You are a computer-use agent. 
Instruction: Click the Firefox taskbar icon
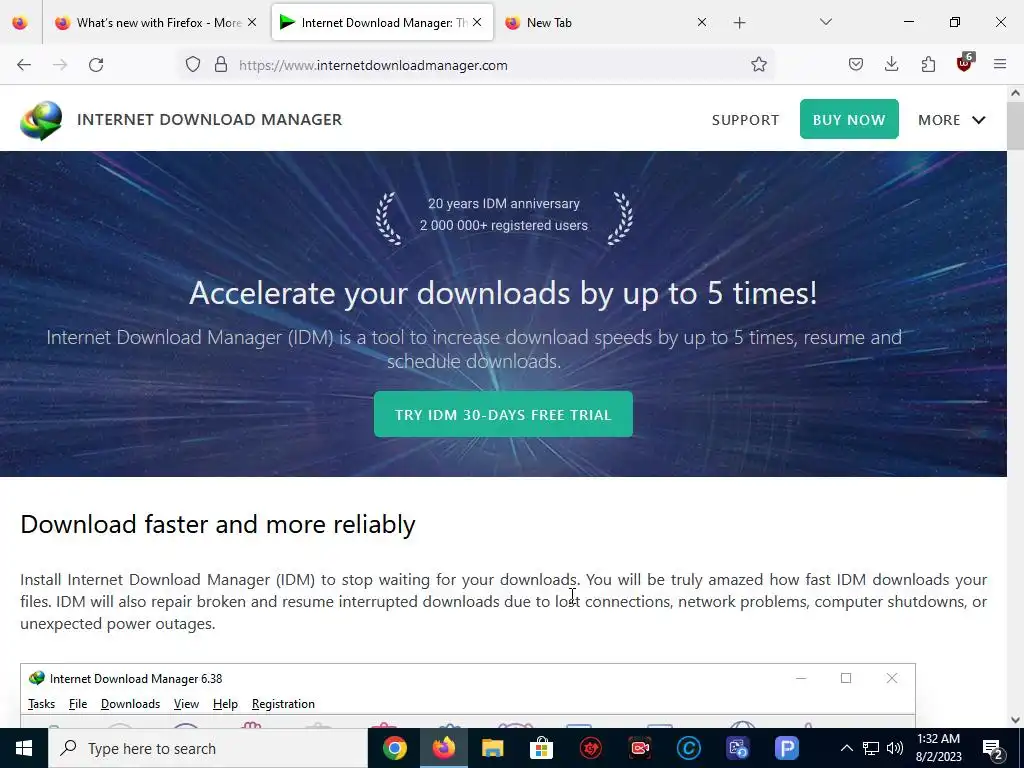443,748
